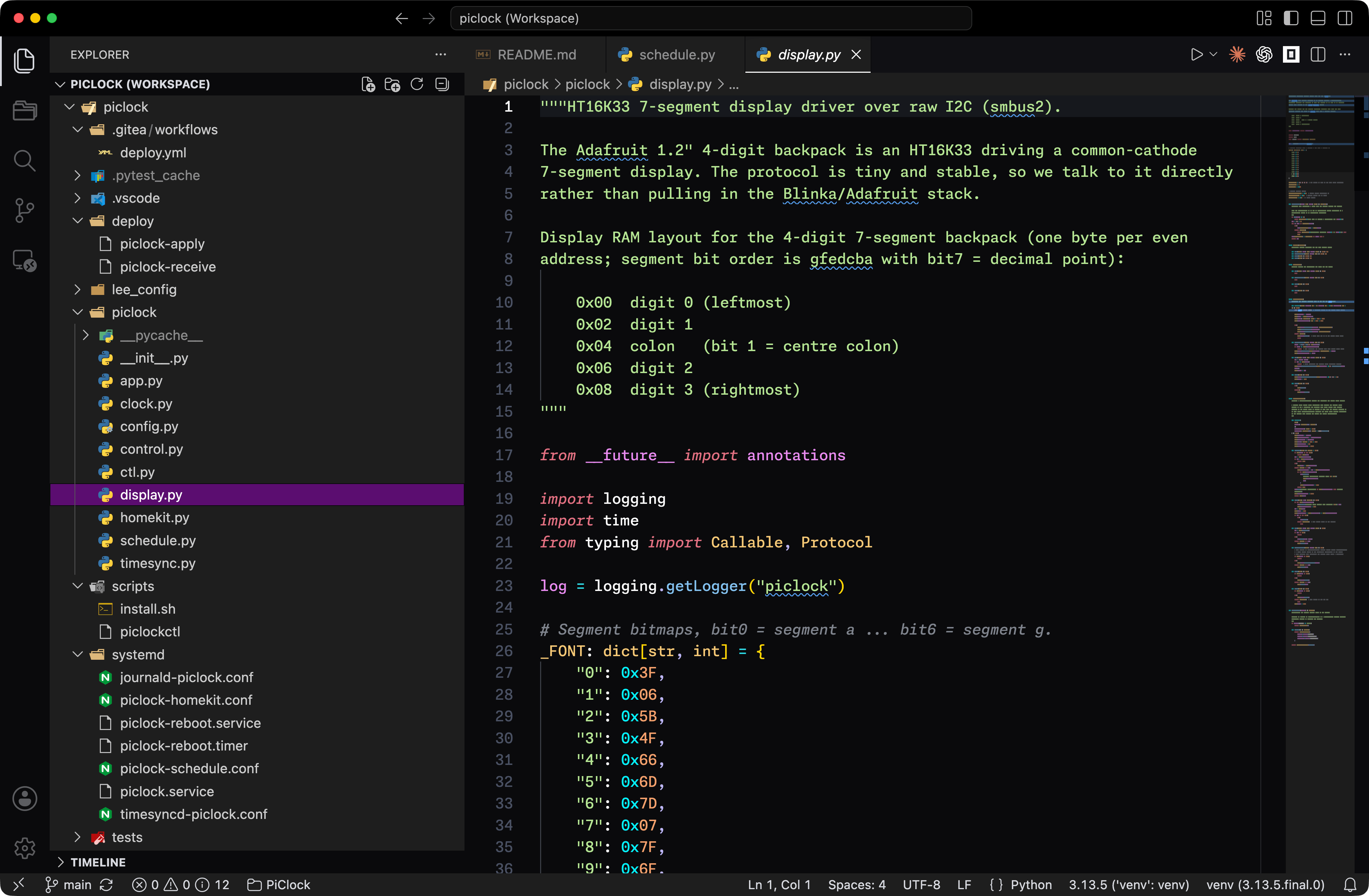Switch to the schedule.py tab

(x=676, y=55)
